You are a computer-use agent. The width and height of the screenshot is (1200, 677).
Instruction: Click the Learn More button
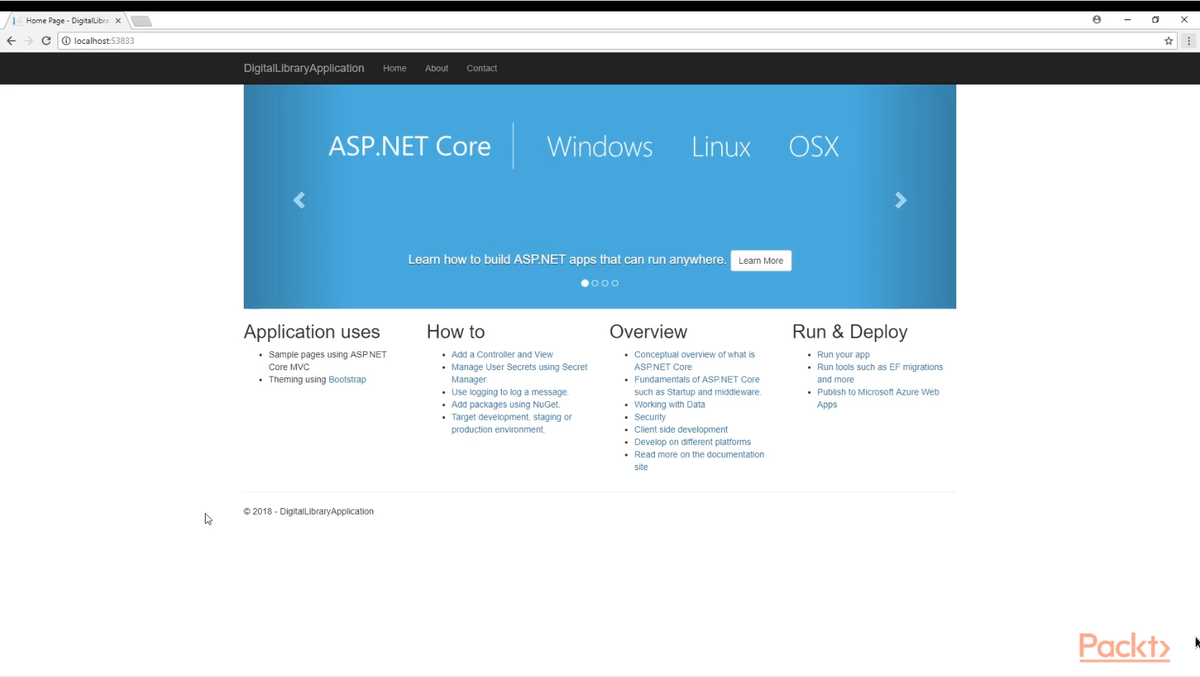[x=761, y=260]
